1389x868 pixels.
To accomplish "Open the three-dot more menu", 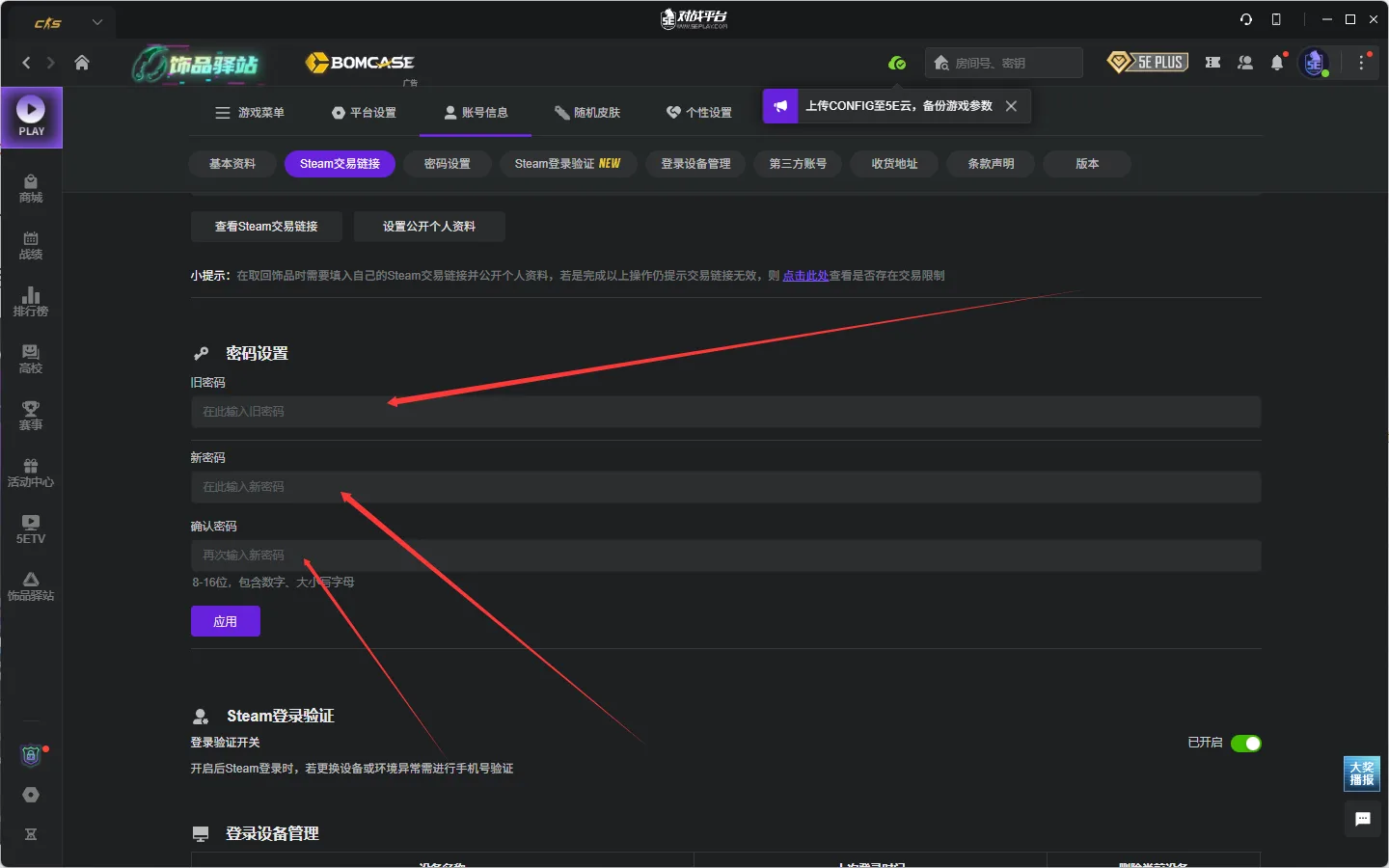I will pyautogui.click(x=1362, y=63).
